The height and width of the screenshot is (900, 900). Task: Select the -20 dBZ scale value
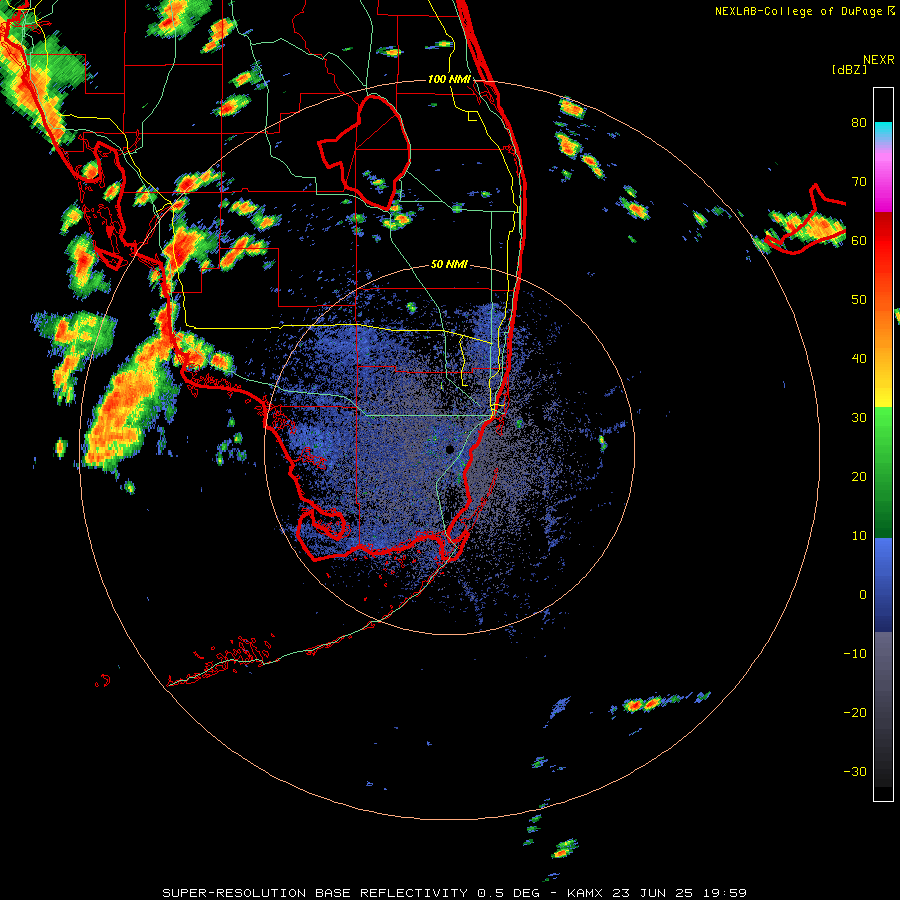[855, 713]
